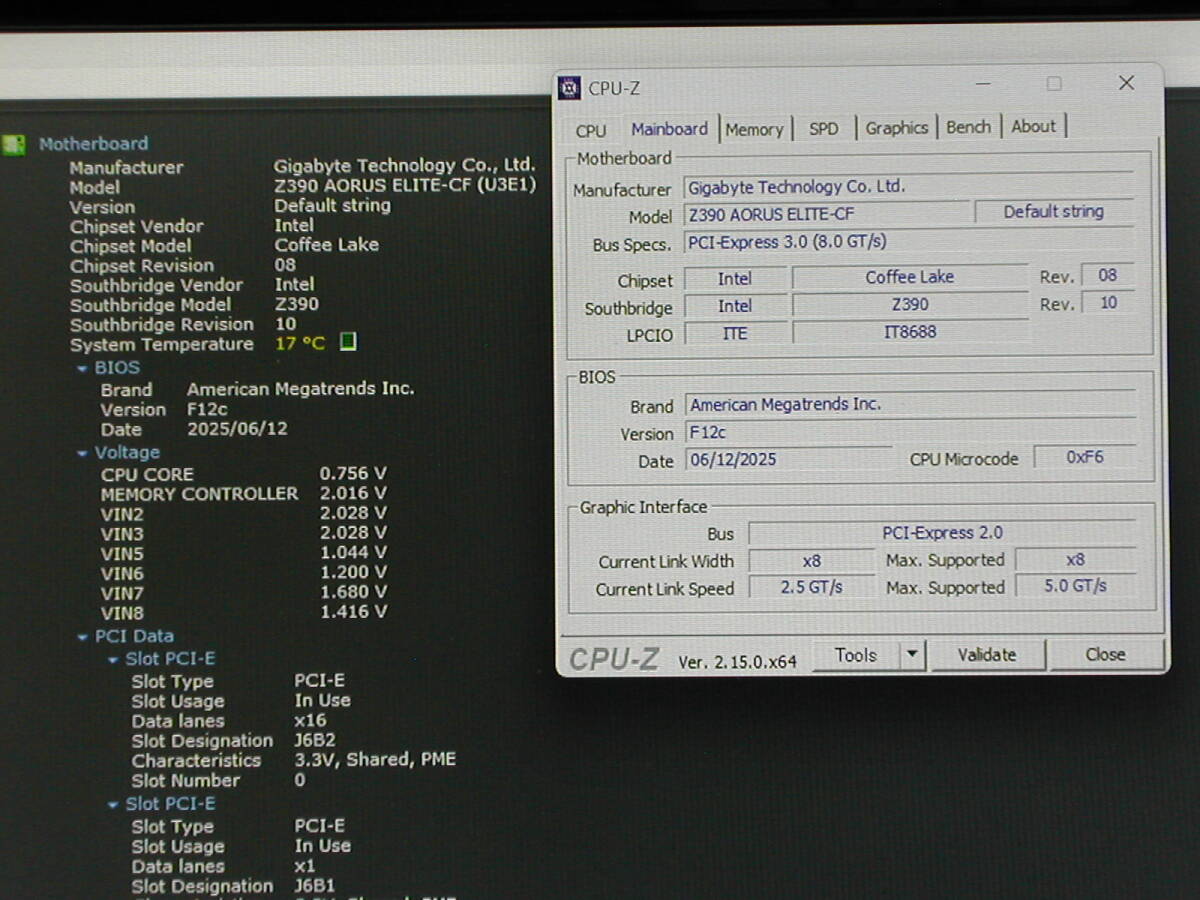Collapse the PCI Data section
The width and height of the screenshot is (1200, 900).
[x=83, y=636]
